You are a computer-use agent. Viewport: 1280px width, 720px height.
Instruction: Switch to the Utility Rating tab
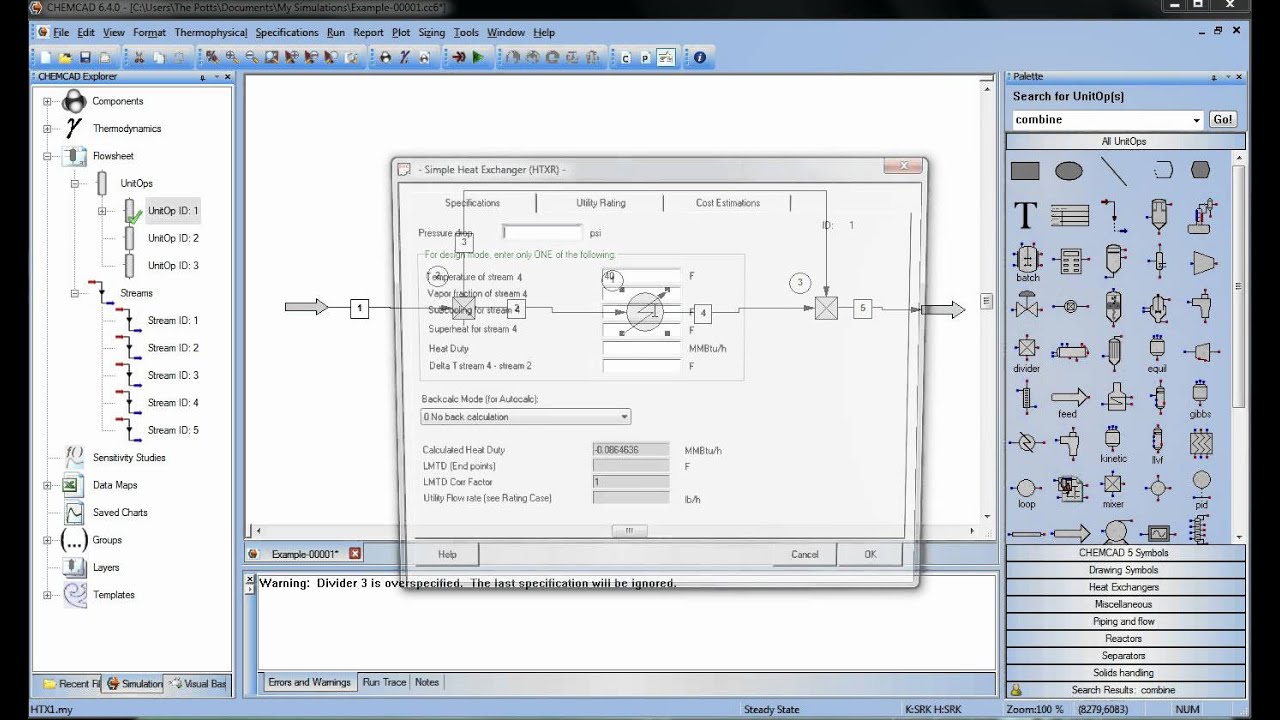[x=600, y=203]
